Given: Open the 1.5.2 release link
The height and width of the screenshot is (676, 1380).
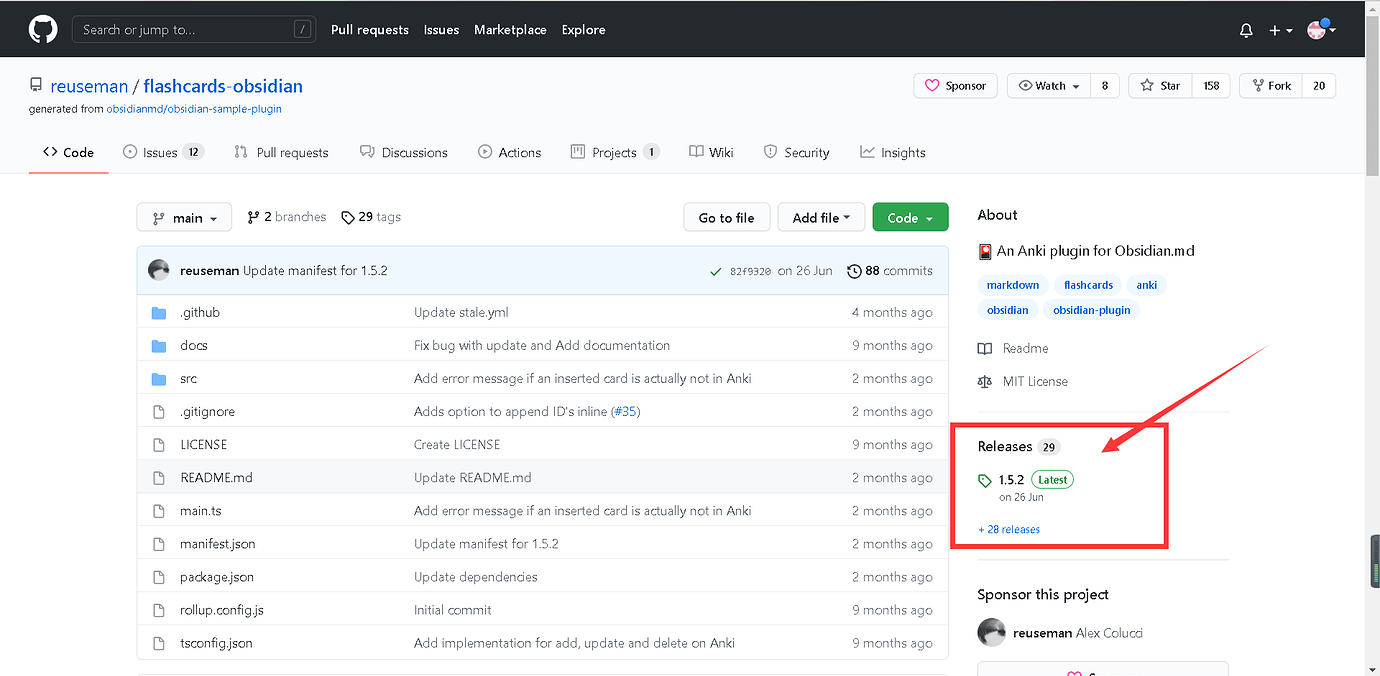Looking at the screenshot, I should pyautogui.click(x=1011, y=480).
